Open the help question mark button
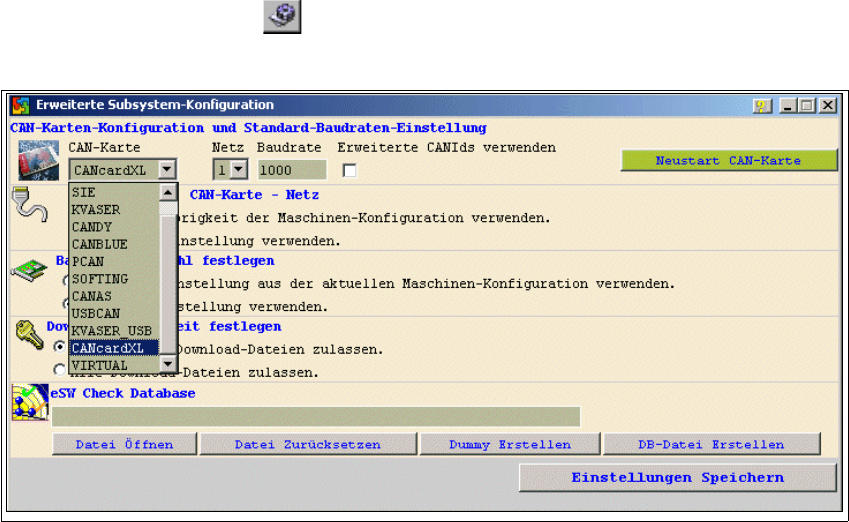The image size is (849, 522). coord(762,106)
